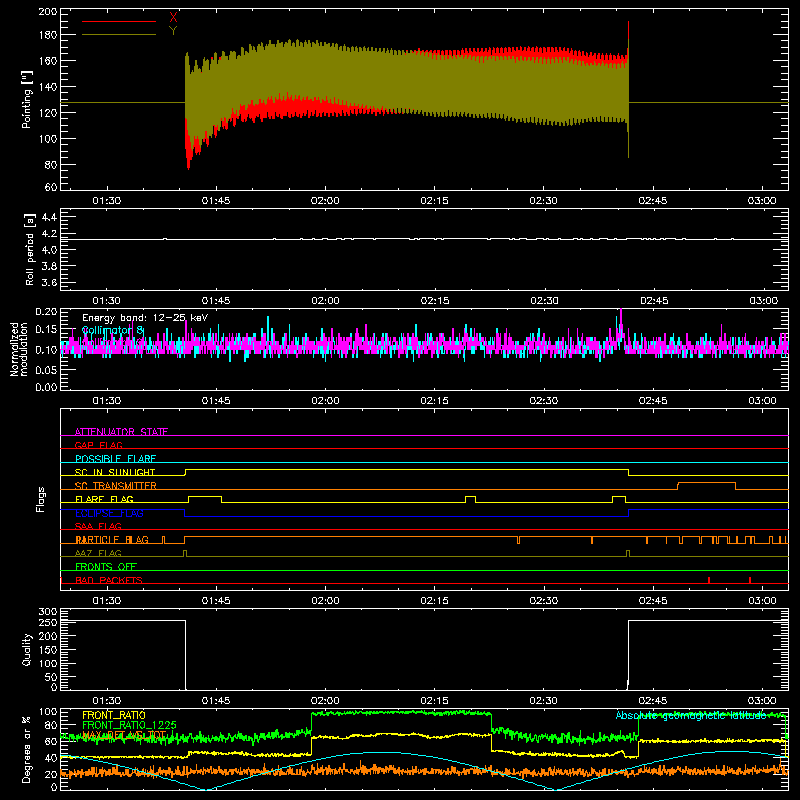Click the 40 tick on bottom Degrees axis

point(51,758)
